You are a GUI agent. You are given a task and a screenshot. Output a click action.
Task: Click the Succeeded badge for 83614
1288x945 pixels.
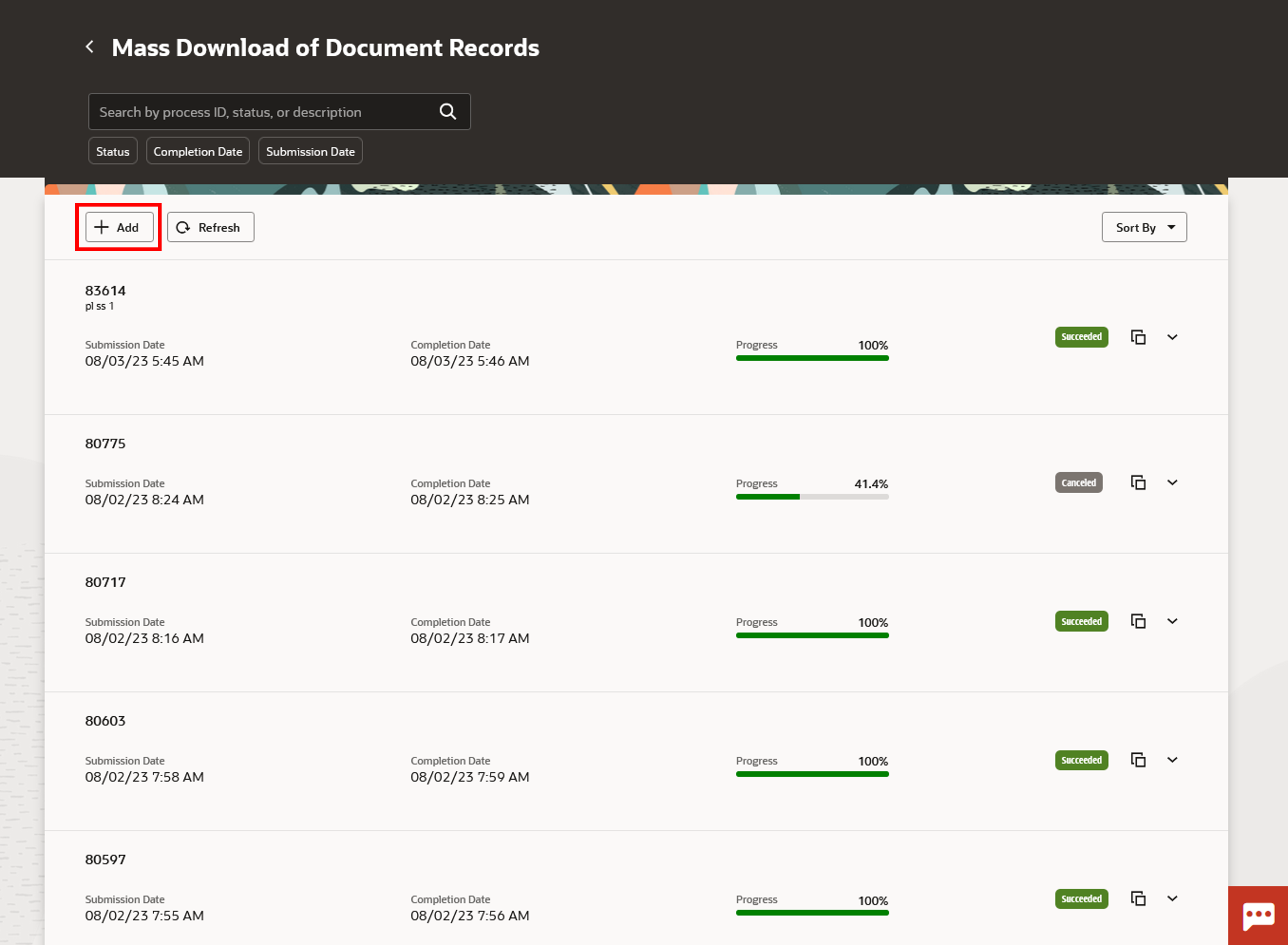click(x=1081, y=337)
